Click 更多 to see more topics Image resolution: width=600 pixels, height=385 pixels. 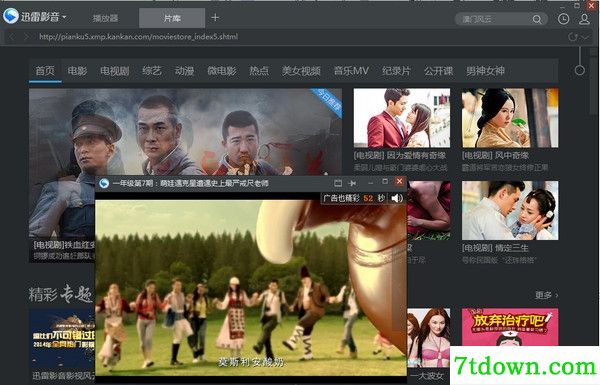[x=546, y=295]
